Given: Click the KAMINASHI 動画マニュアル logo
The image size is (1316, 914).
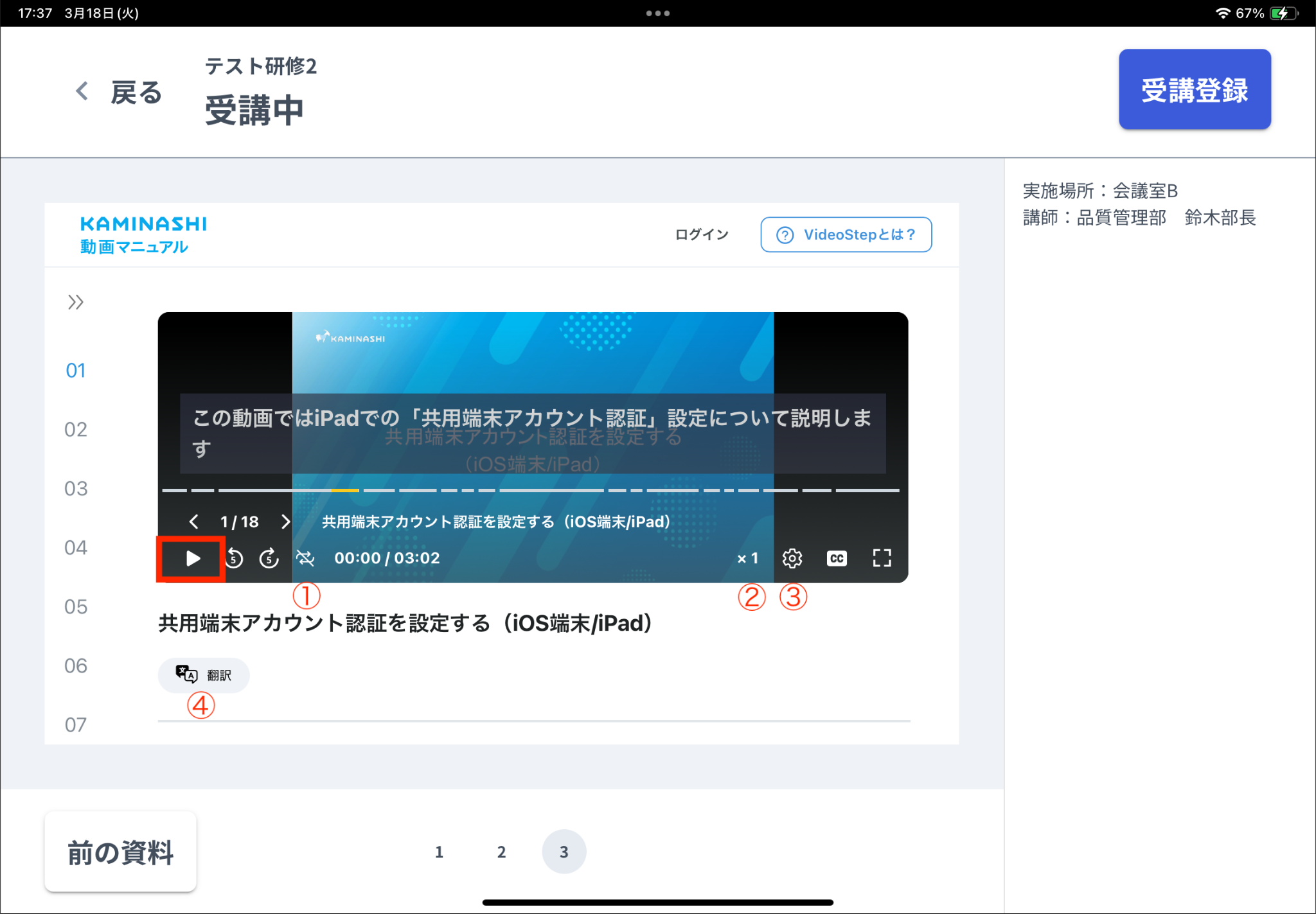Looking at the screenshot, I should (x=143, y=235).
